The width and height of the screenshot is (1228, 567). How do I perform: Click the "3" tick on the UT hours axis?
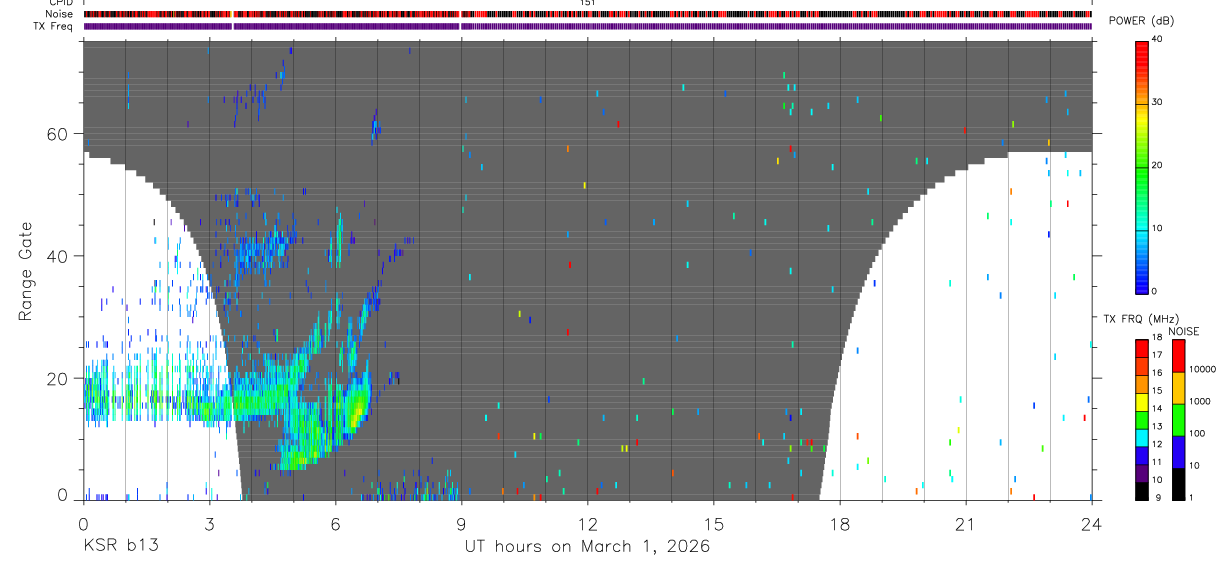click(209, 523)
